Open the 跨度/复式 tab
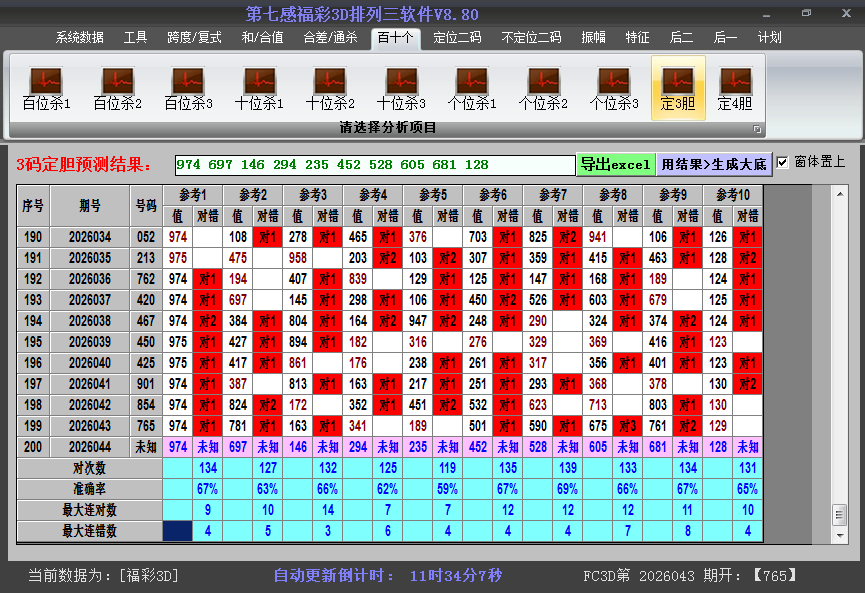 coord(194,38)
